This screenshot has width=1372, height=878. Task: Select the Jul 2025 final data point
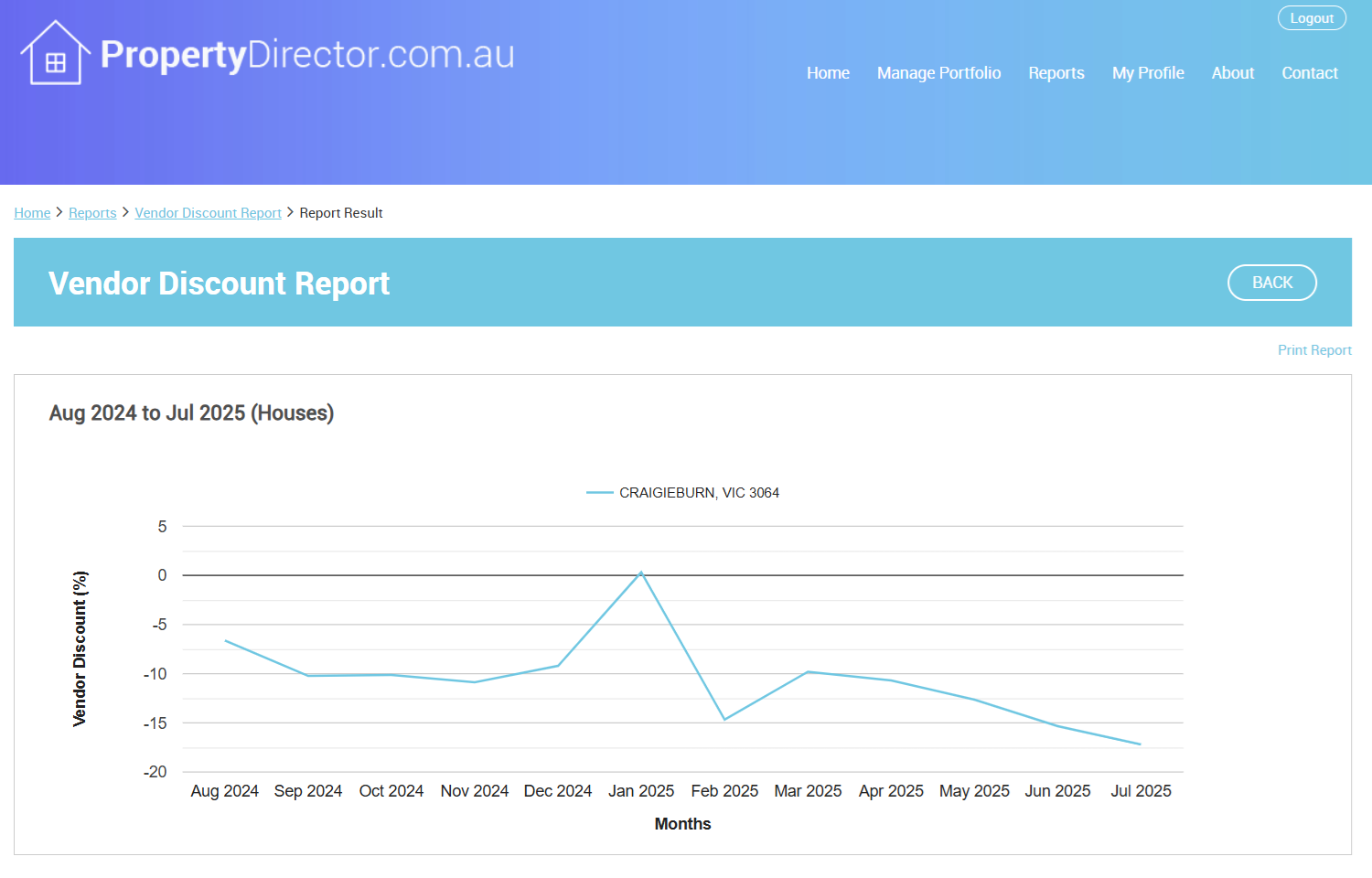pyautogui.click(x=1141, y=744)
